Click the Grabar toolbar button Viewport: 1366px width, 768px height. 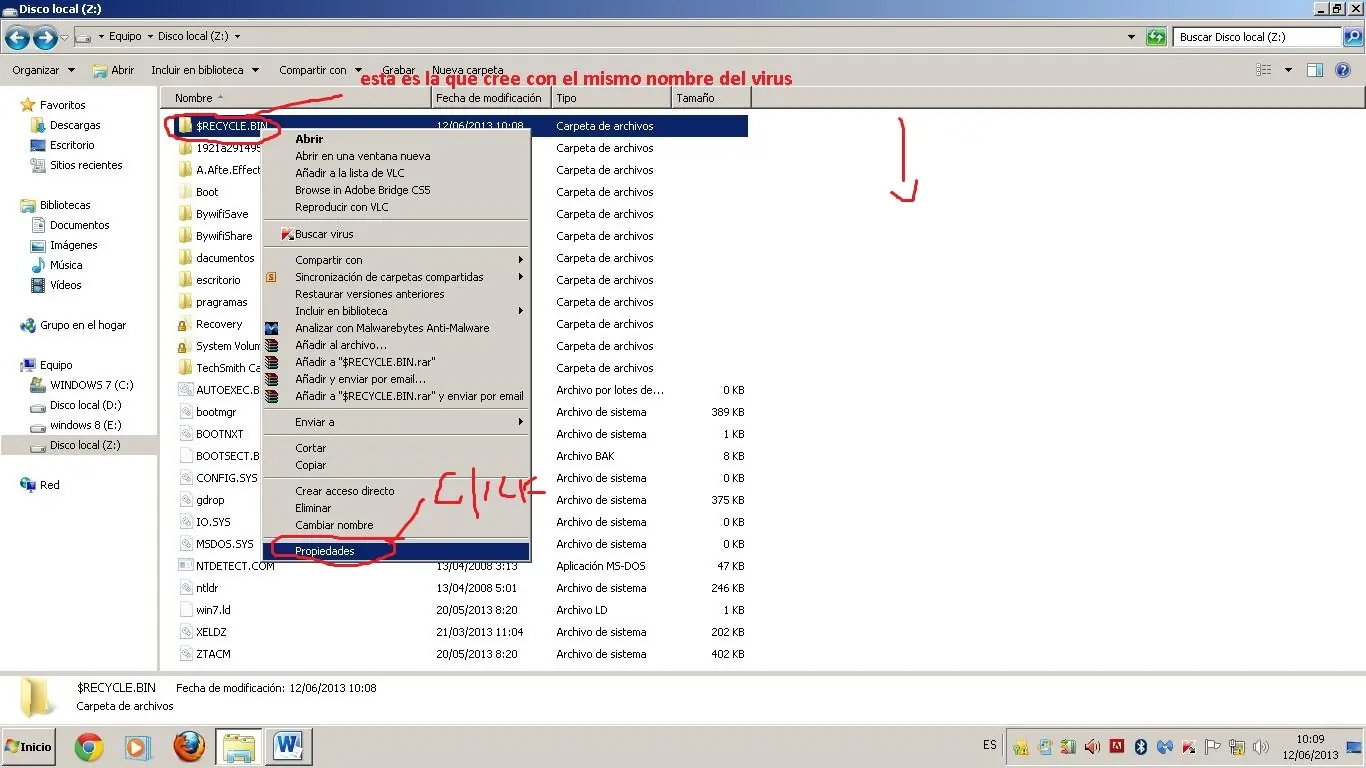(x=399, y=70)
